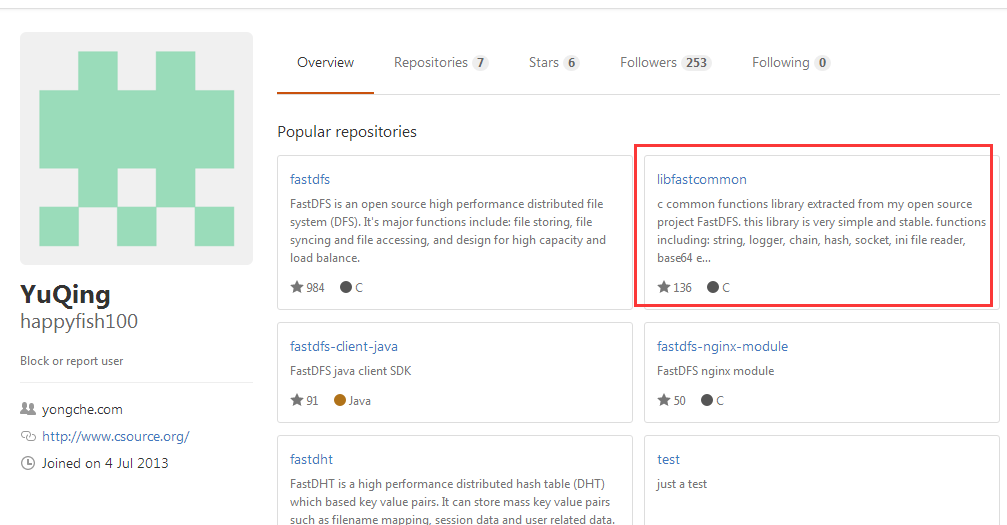Click the organization icon beside yongche.com
The height and width of the screenshot is (525, 1007).
click(28, 409)
